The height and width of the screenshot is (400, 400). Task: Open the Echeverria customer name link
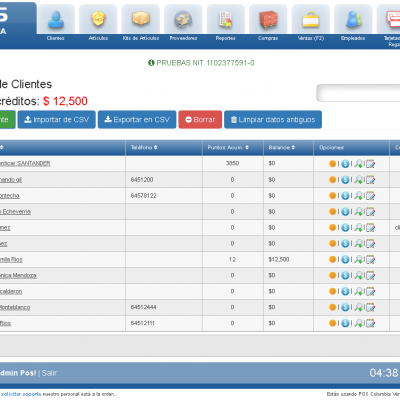[x=15, y=211]
